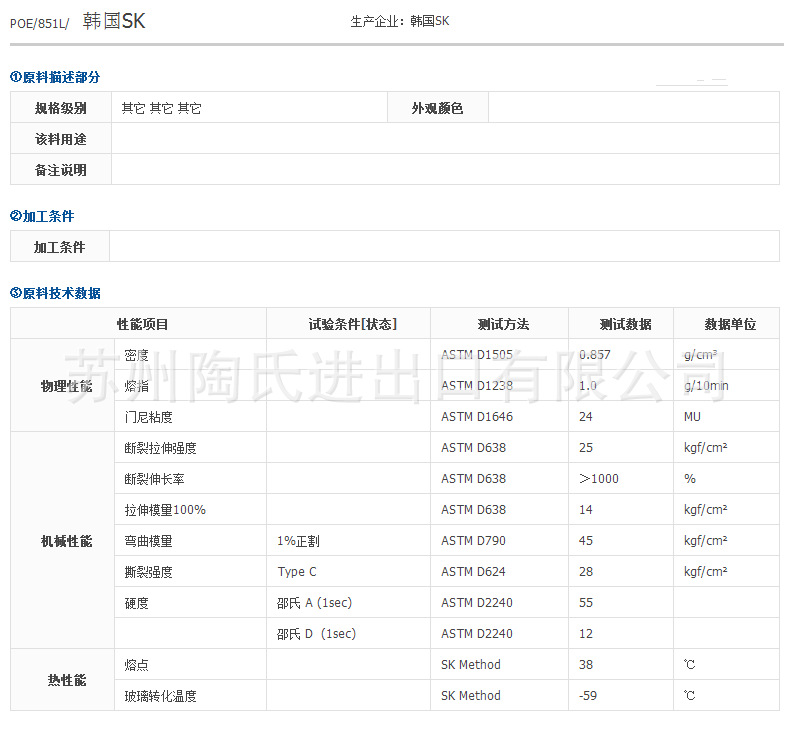This screenshot has width=791, height=732.
Task: Select the >1000 elongation value
Action: tap(599, 479)
